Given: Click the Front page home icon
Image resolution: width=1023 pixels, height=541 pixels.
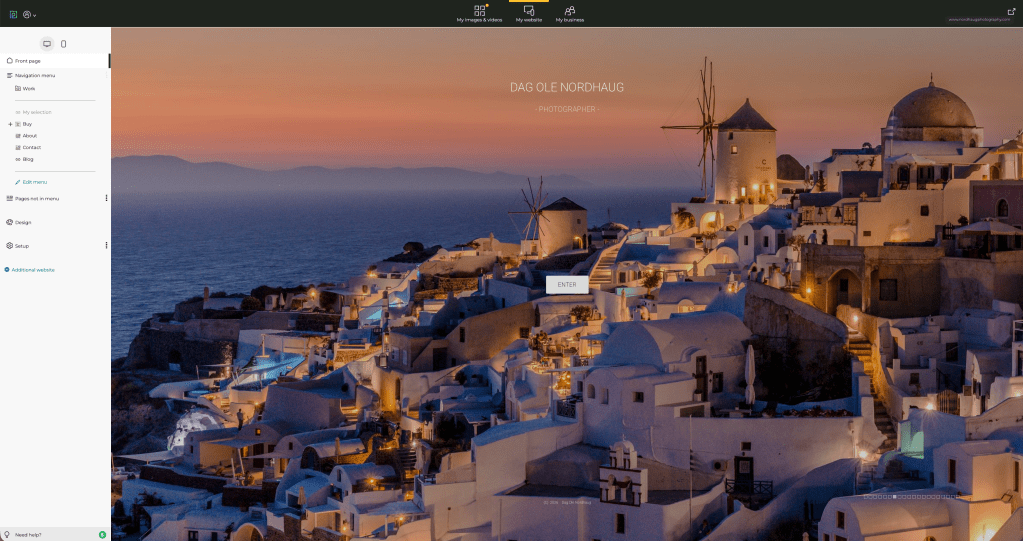Looking at the screenshot, I should pos(9,61).
